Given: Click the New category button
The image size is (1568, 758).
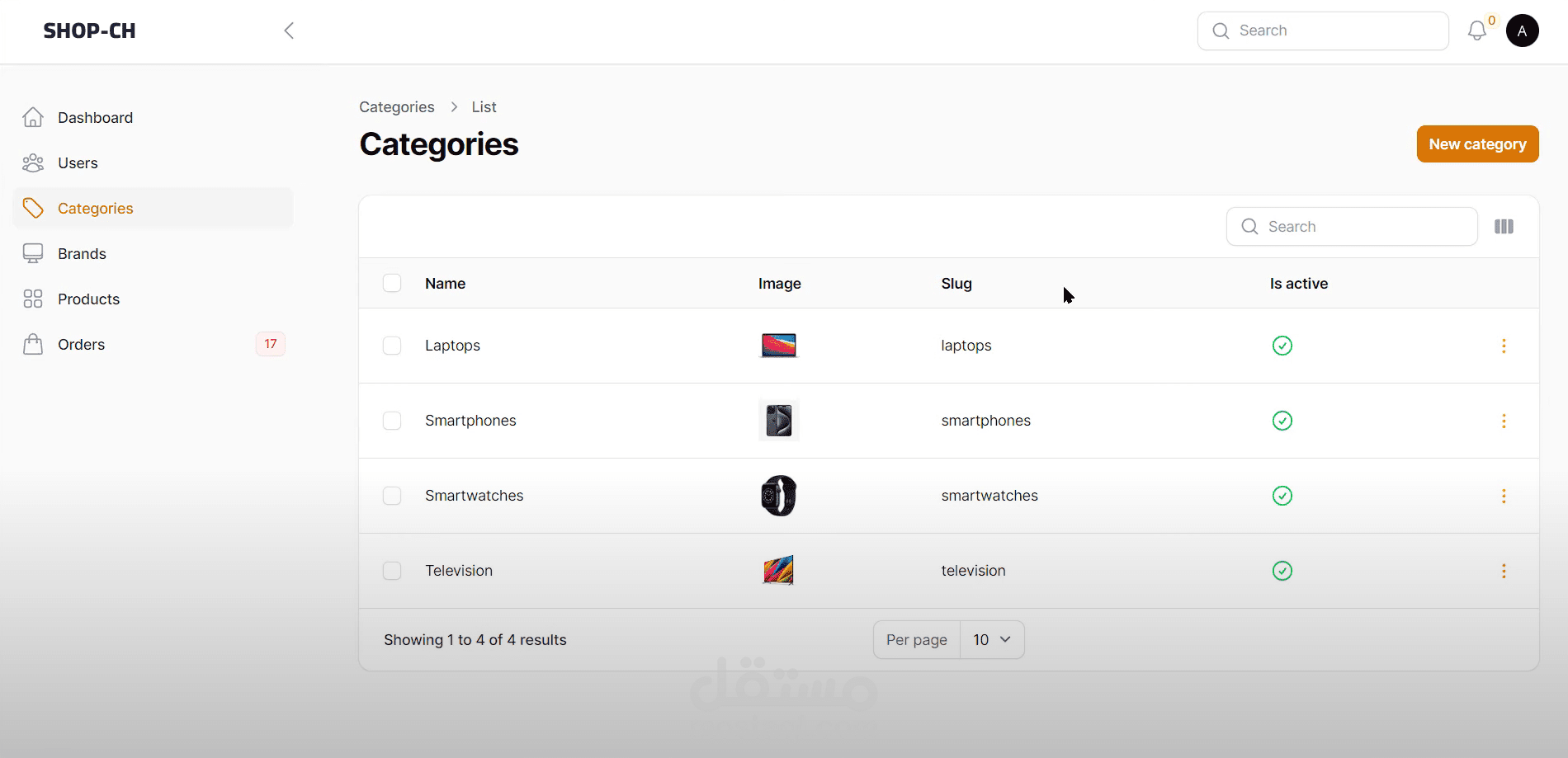Looking at the screenshot, I should point(1477,144).
